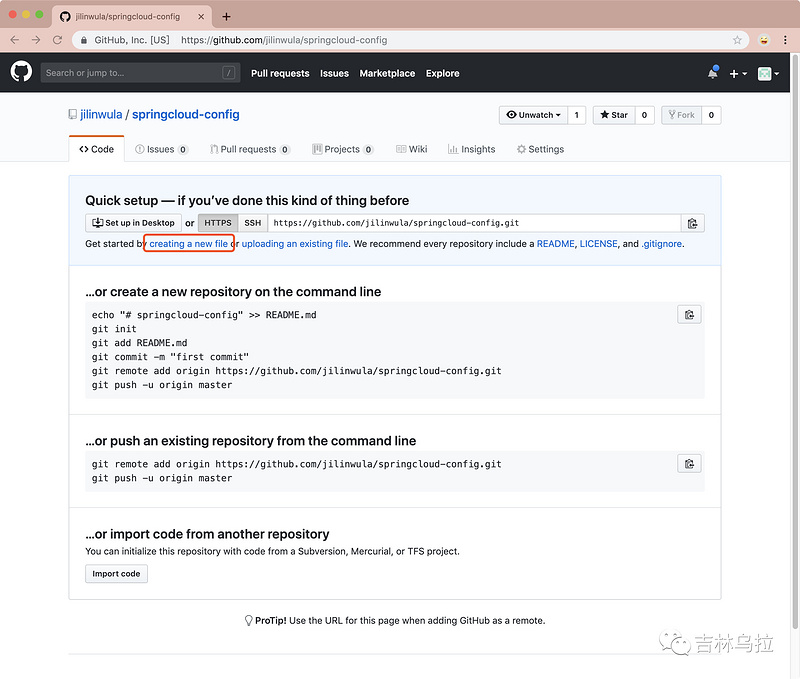Open the Insights tab
800x679 pixels.
[x=471, y=149]
